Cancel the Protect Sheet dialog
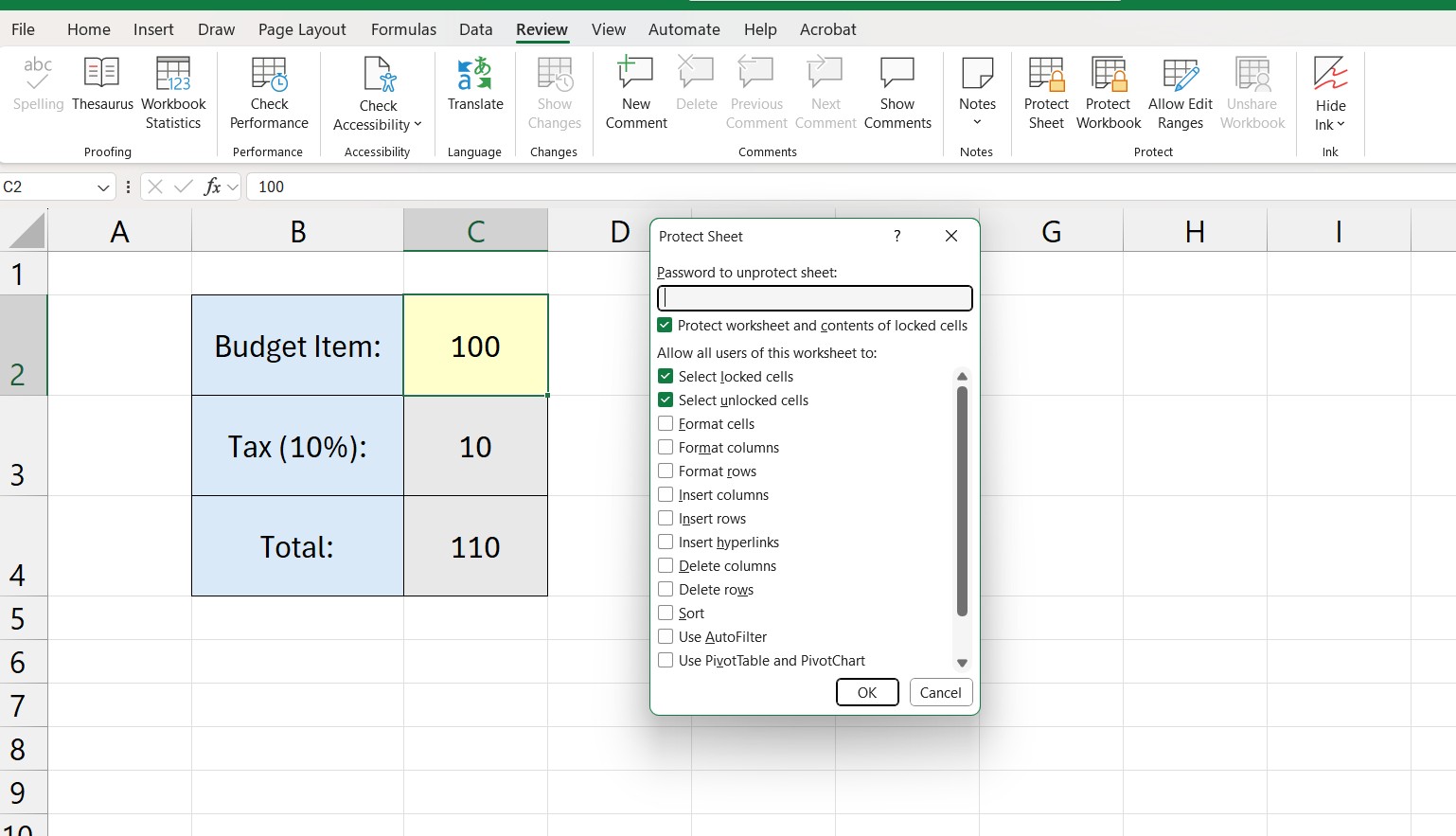The image size is (1456, 836). [940, 692]
